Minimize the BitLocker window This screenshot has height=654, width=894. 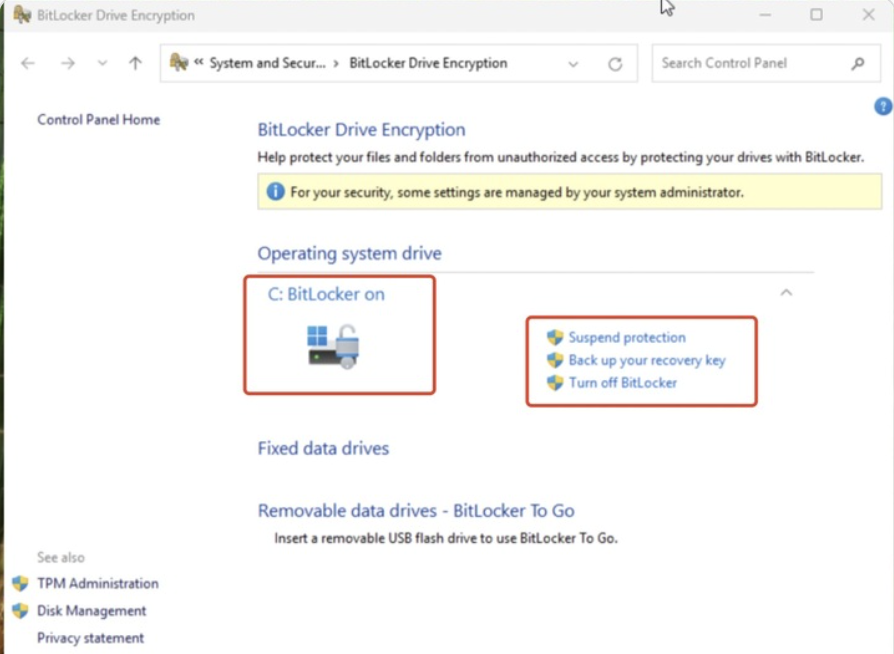[x=765, y=15]
